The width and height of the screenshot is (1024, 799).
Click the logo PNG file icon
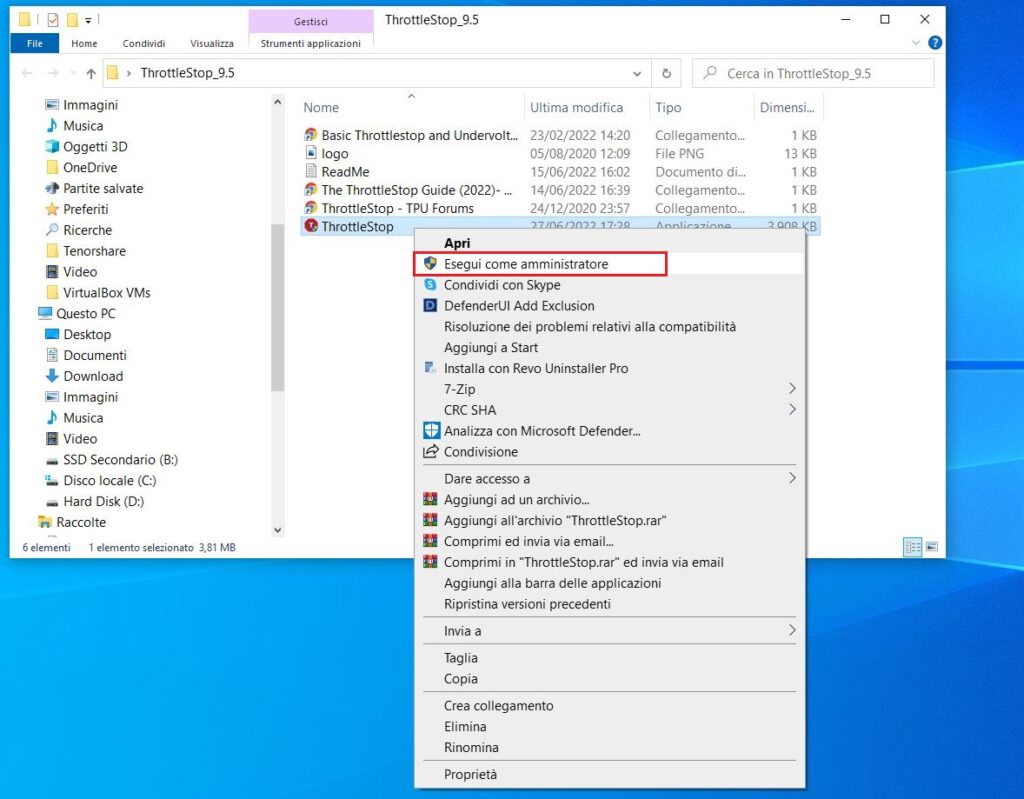[311, 153]
